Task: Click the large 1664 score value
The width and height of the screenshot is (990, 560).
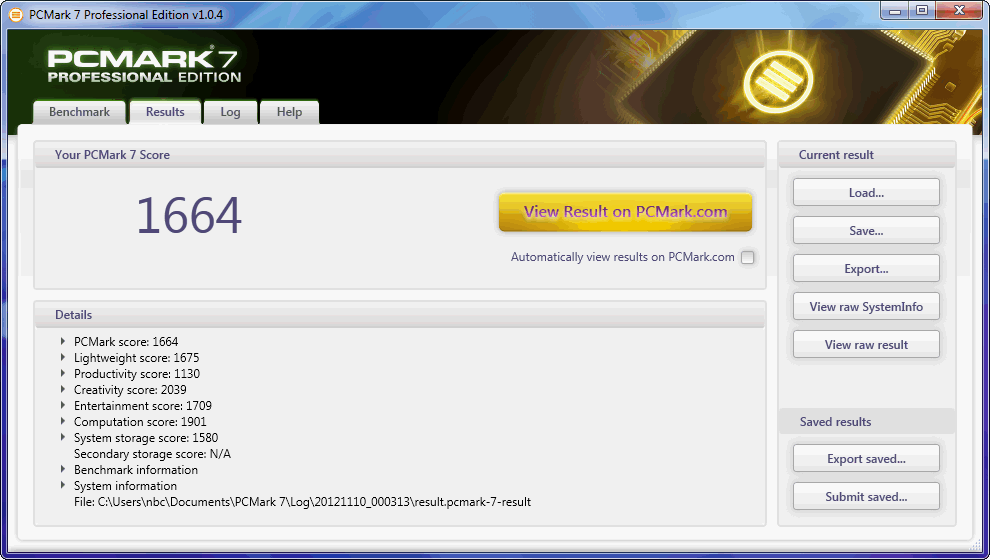Action: coord(189,216)
